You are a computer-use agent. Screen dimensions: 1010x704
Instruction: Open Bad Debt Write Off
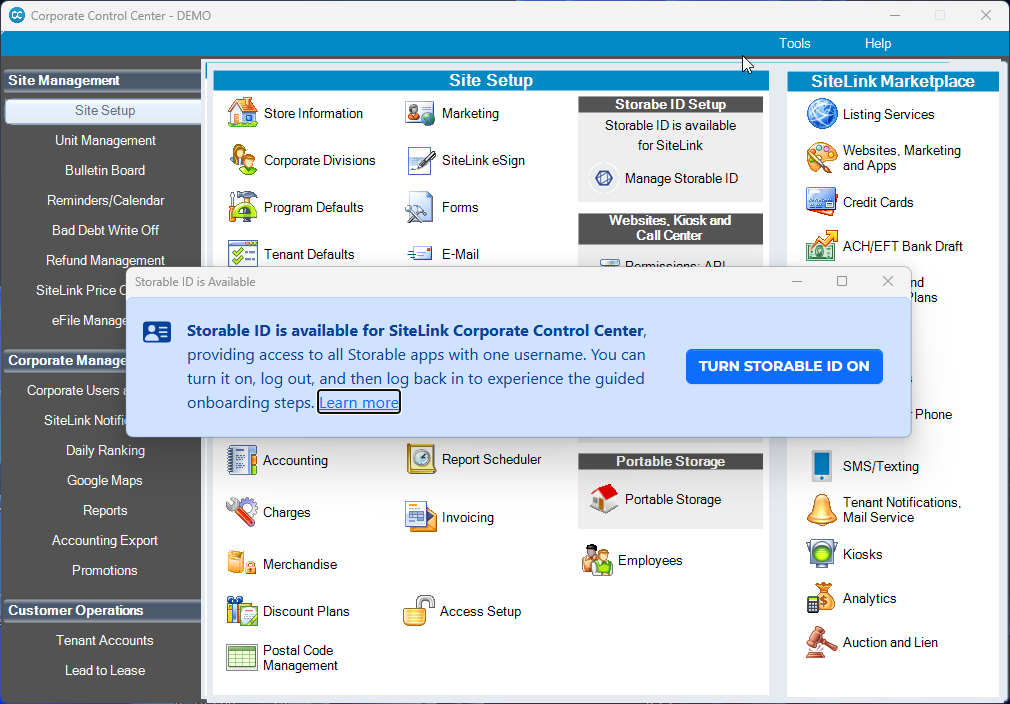coord(105,230)
